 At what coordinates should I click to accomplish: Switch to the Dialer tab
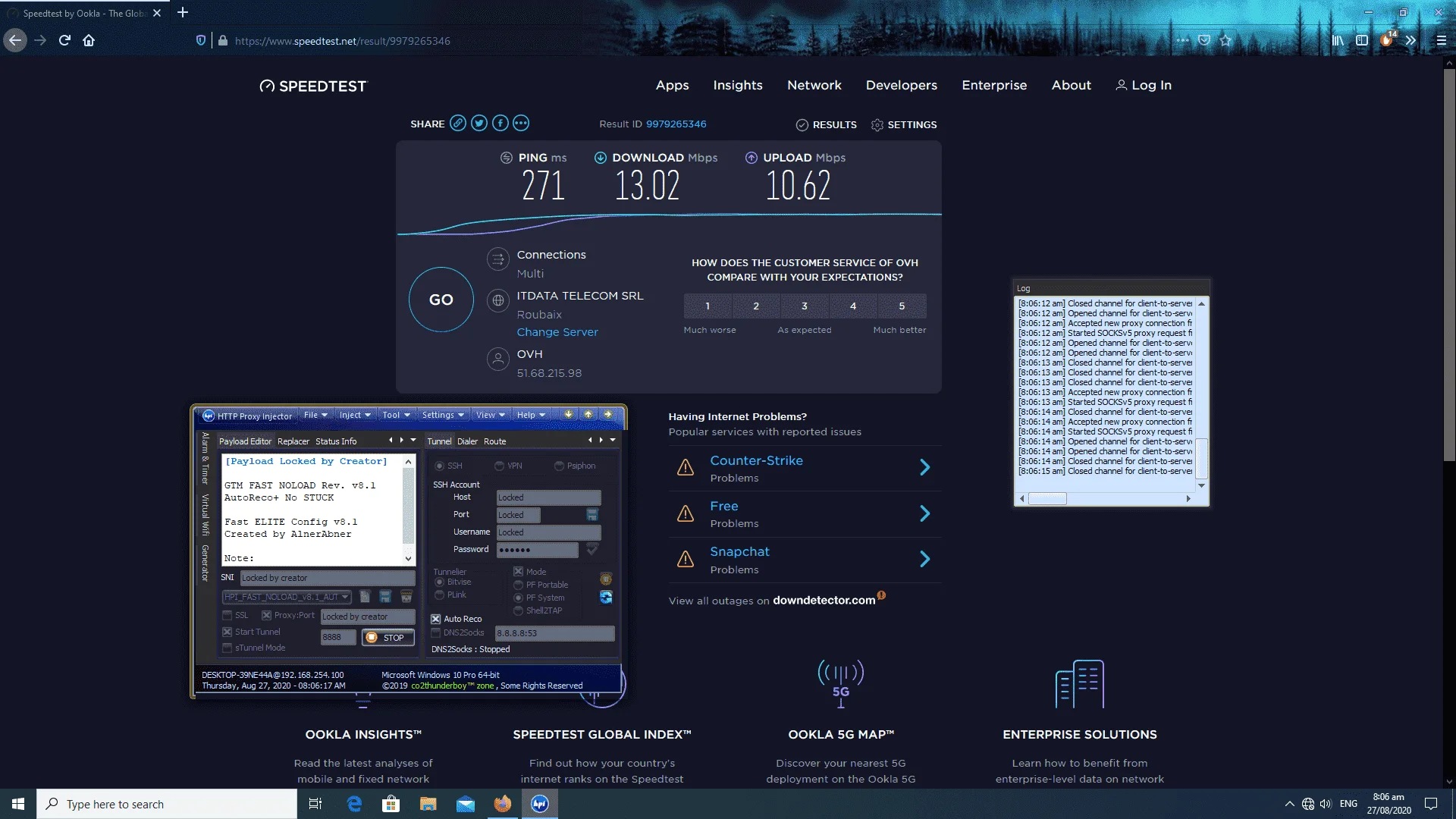pyautogui.click(x=467, y=441)
